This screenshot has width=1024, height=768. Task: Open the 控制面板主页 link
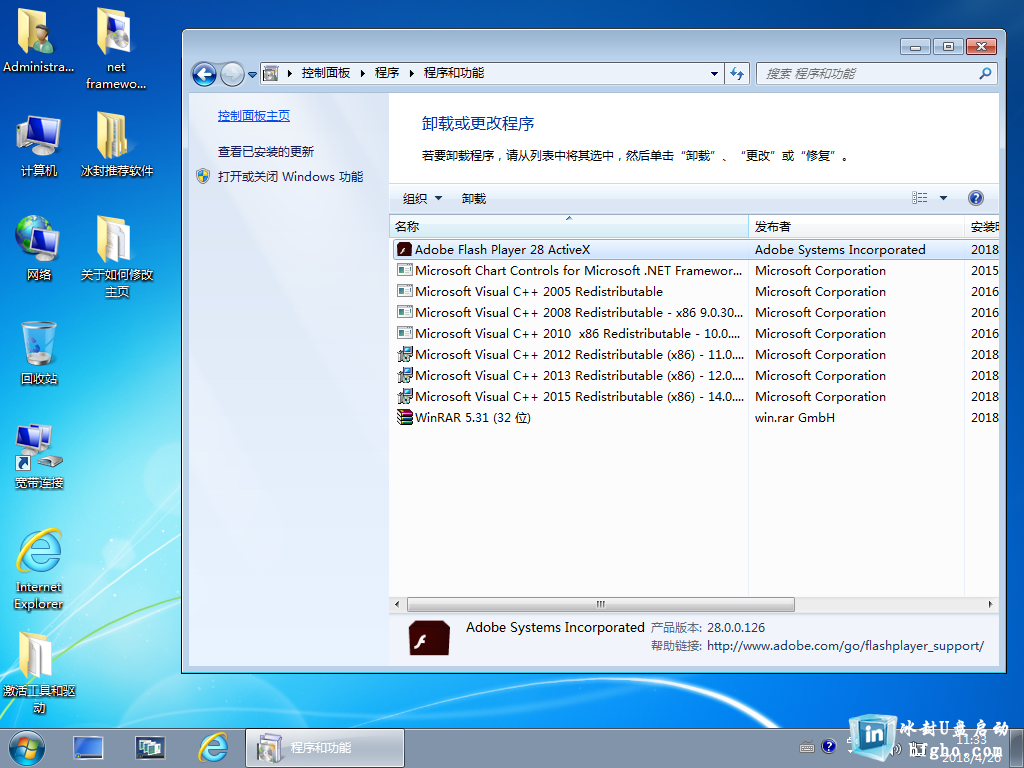[254, 116]
